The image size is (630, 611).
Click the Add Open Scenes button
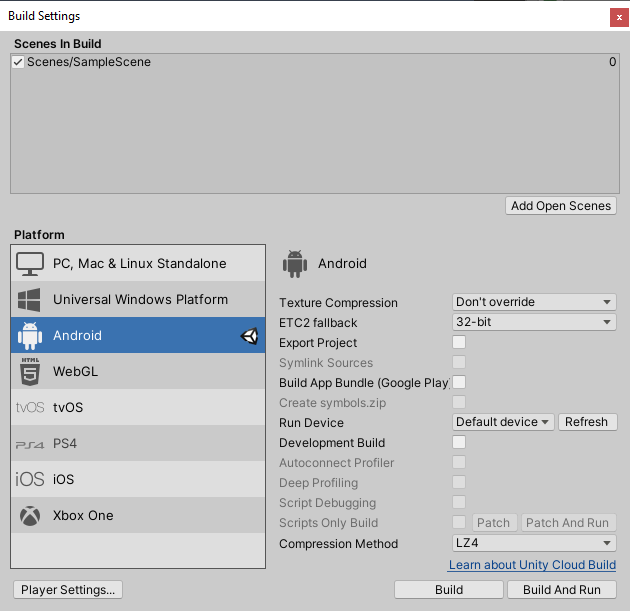point(561,206)
